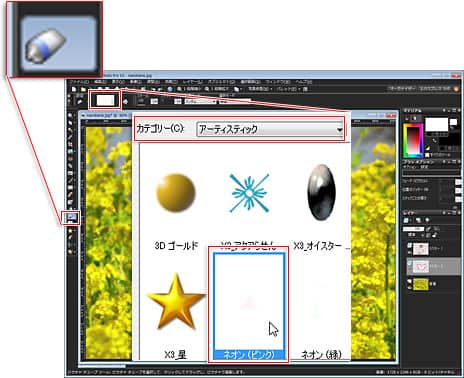This screenshot has width=464, height=378.
Task: Open the layer blend mode dropdown
Action: point(413,235)
